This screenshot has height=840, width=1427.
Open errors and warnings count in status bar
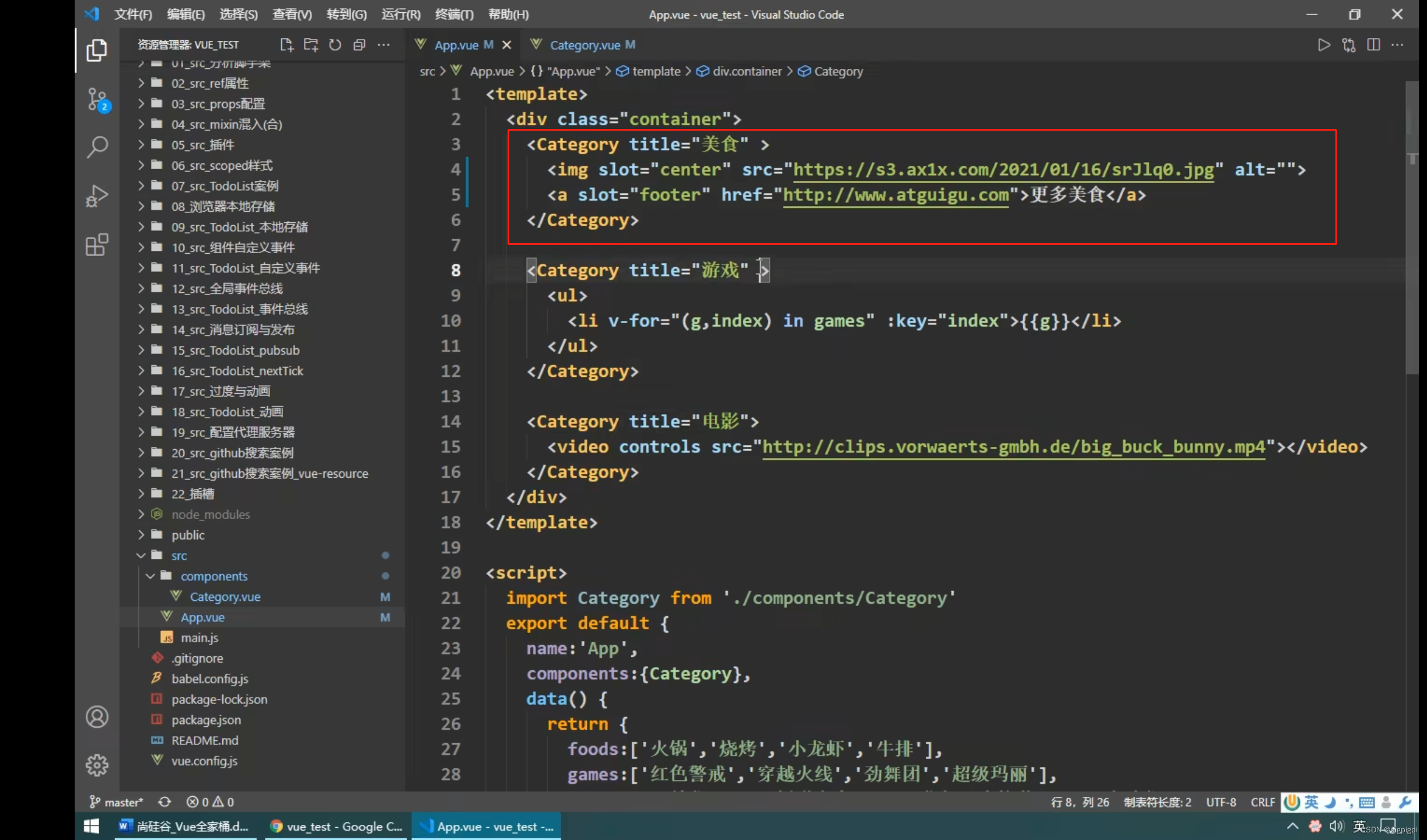click(210, 802)
